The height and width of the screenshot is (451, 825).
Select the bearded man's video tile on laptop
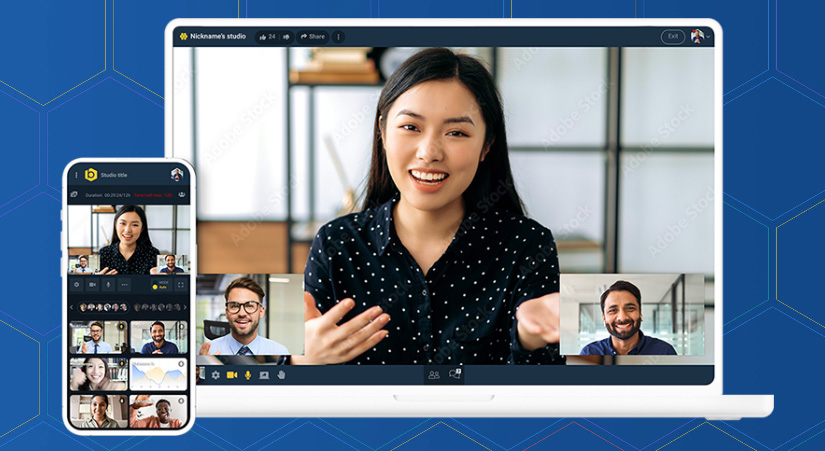click(632, 314)
